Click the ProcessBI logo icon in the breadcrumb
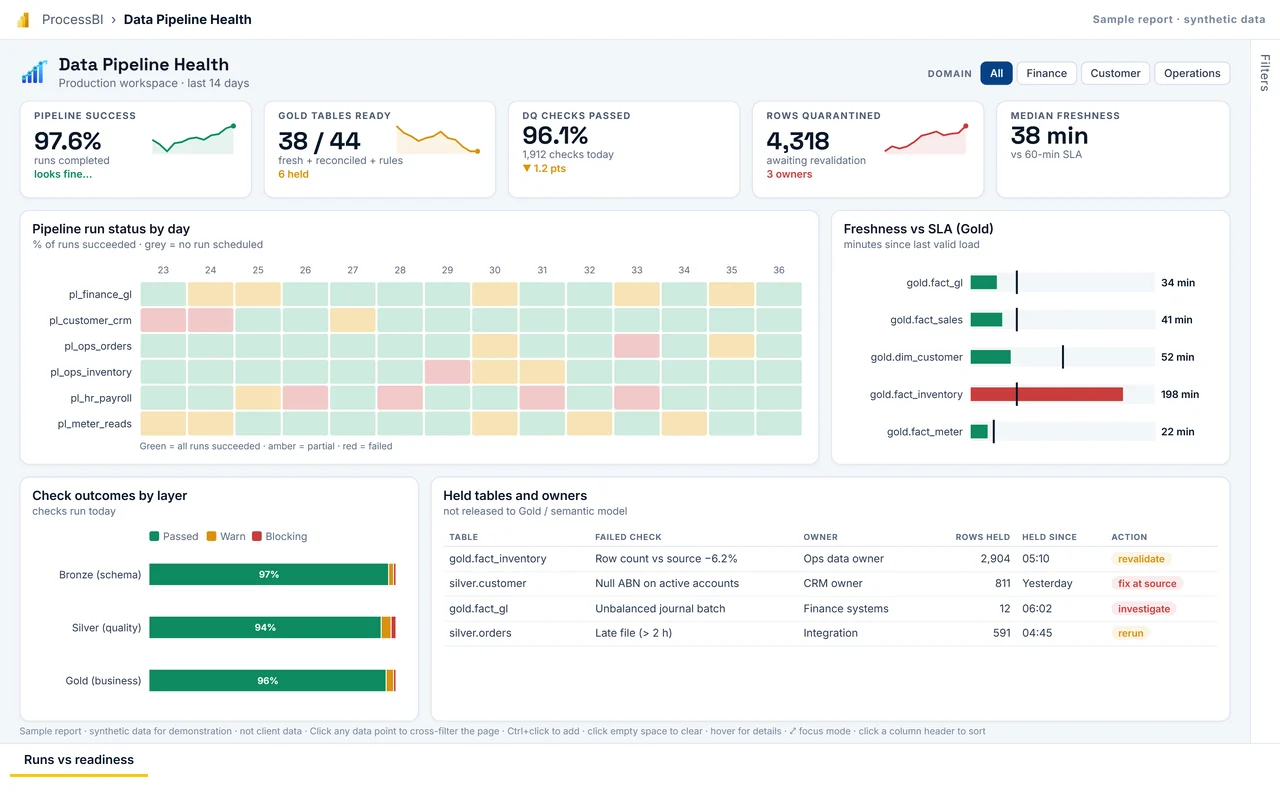 [x=23, y=20]
